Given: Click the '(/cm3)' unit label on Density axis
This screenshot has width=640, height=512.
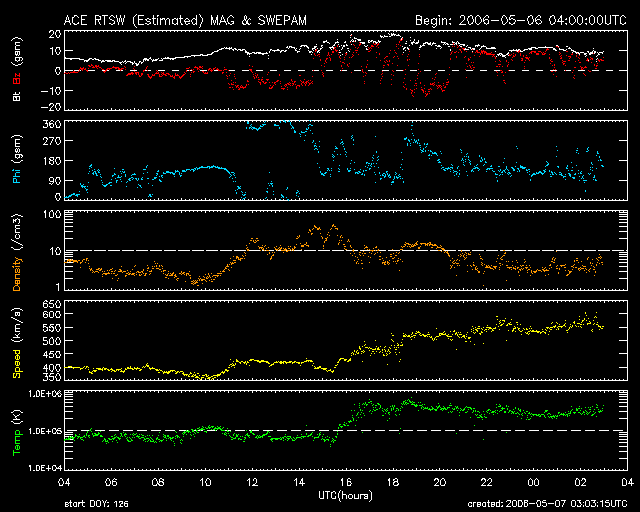Looking at the screenshot, I should coord(17,232).
